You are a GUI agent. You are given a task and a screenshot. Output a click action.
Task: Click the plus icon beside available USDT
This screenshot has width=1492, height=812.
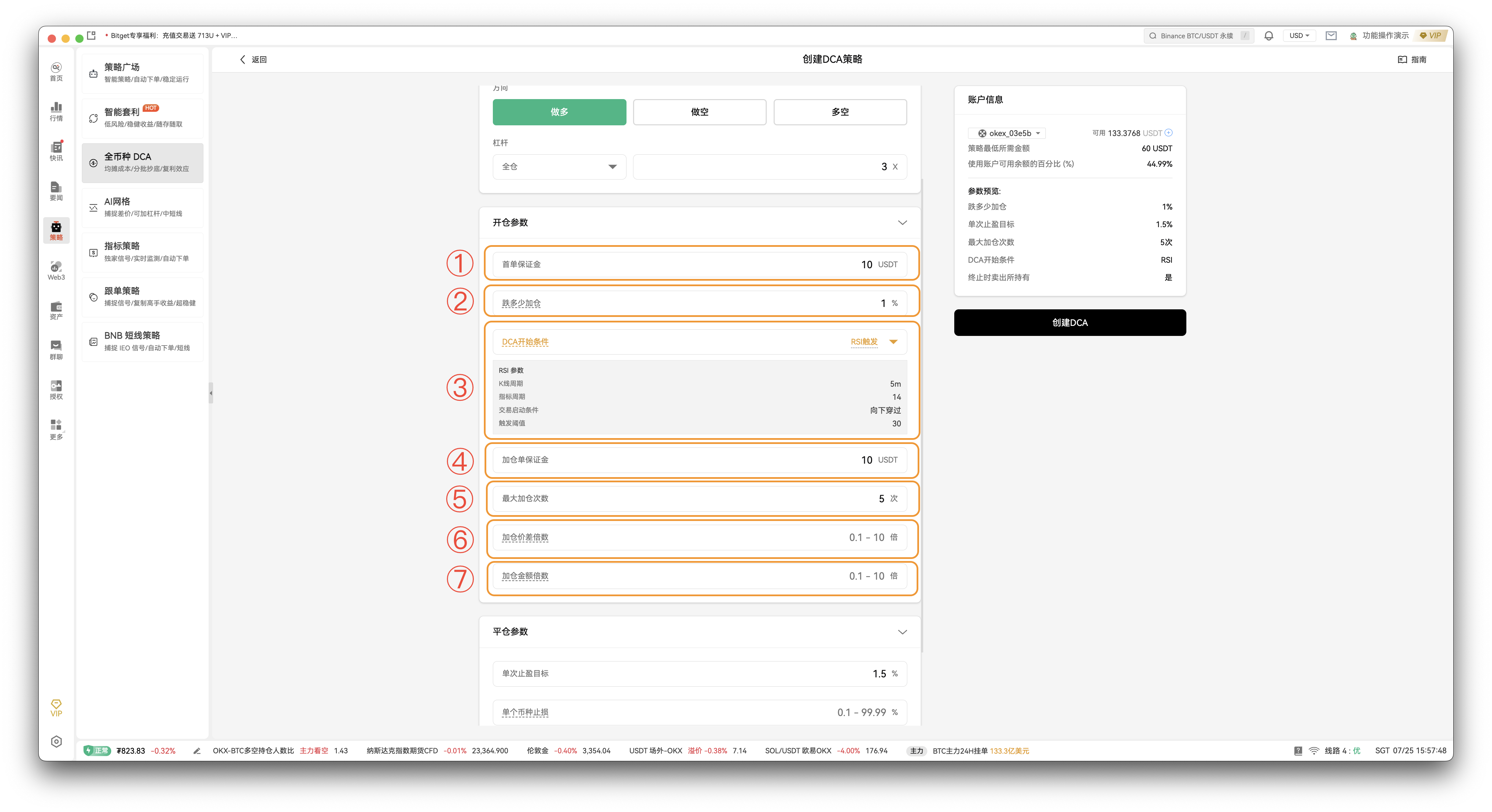tap(1169, 133)
